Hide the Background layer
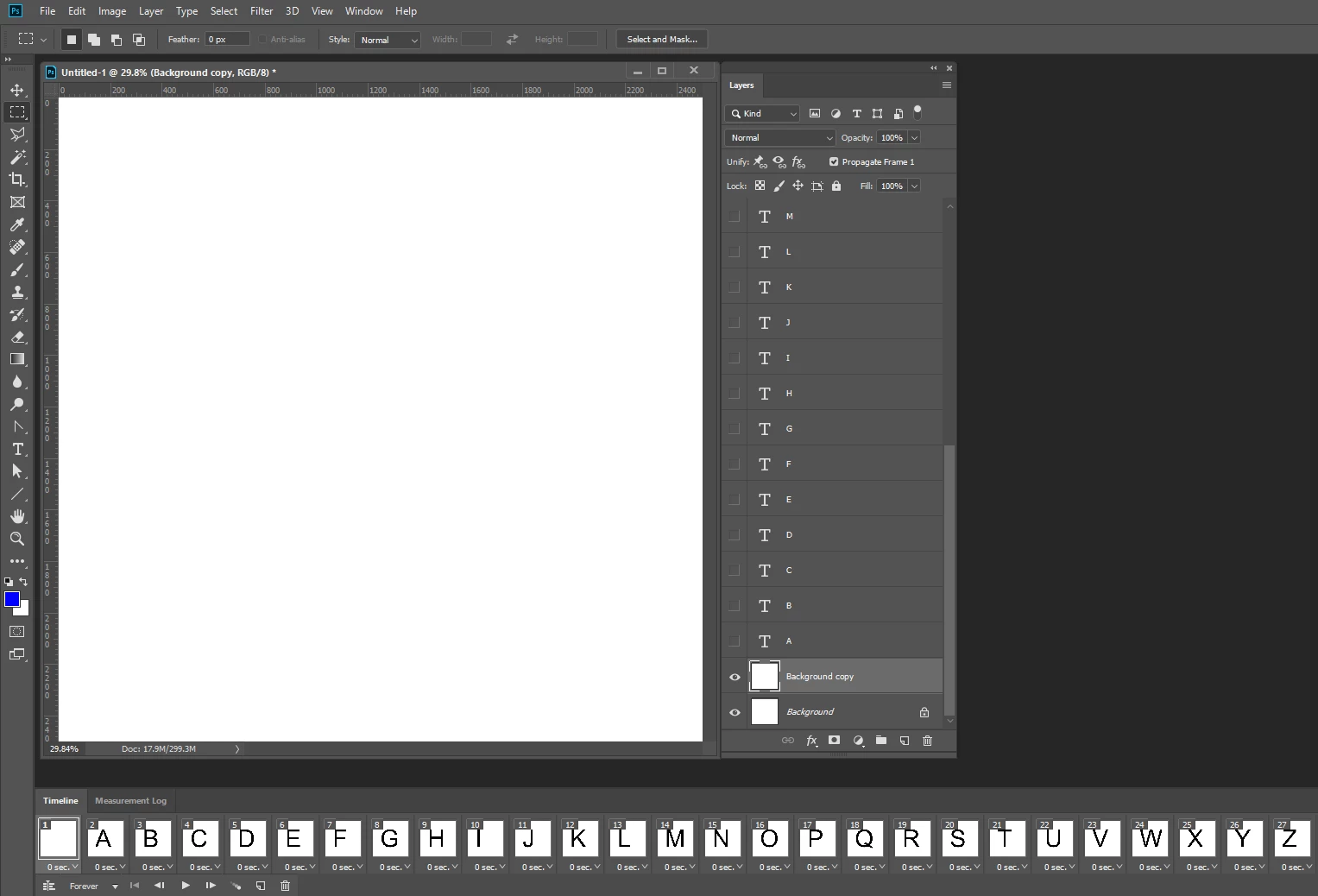1318x896 pixels. pyautogui.click(x=735, y=712)
